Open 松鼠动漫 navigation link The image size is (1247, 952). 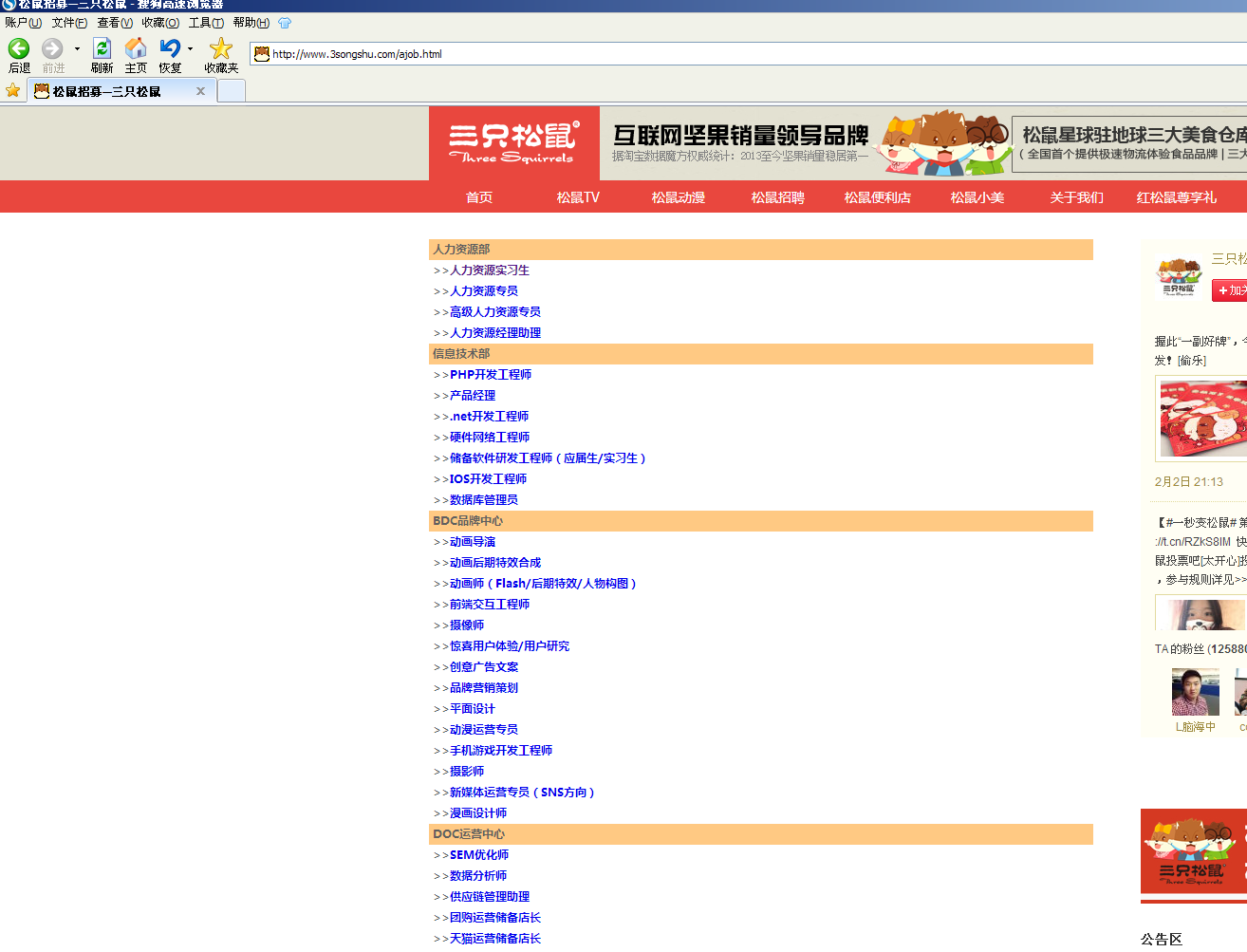click(679, 197)
